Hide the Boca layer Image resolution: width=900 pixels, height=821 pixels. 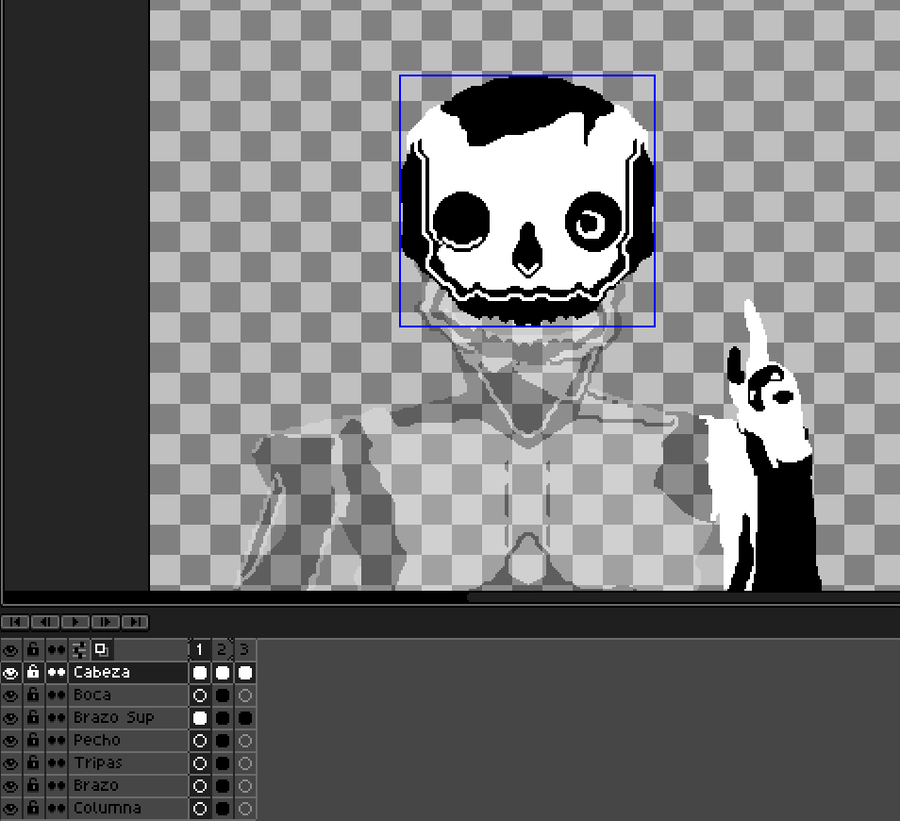(11, 695)
